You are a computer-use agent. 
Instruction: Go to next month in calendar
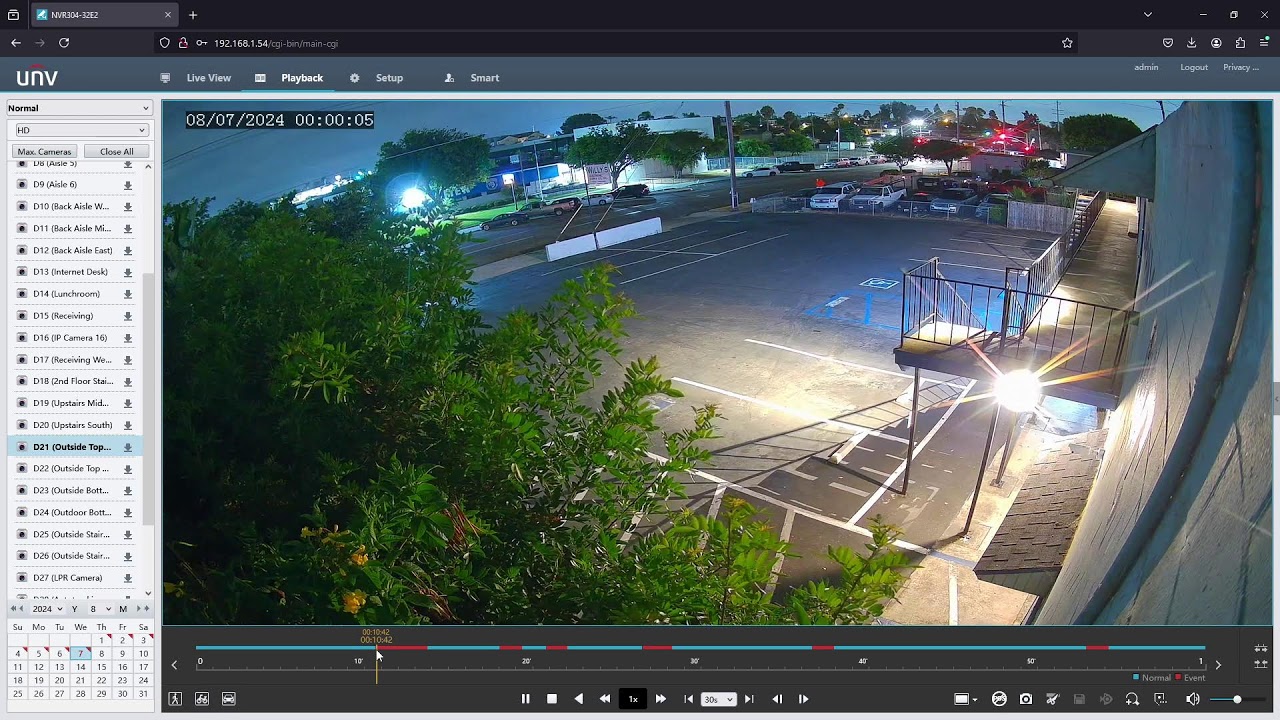(138, 609)
